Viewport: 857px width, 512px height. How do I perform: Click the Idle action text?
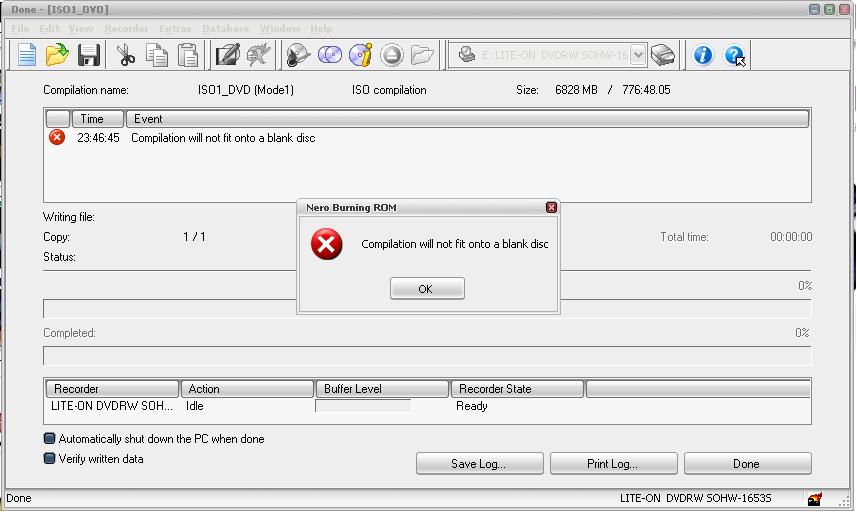coord(195,406)
